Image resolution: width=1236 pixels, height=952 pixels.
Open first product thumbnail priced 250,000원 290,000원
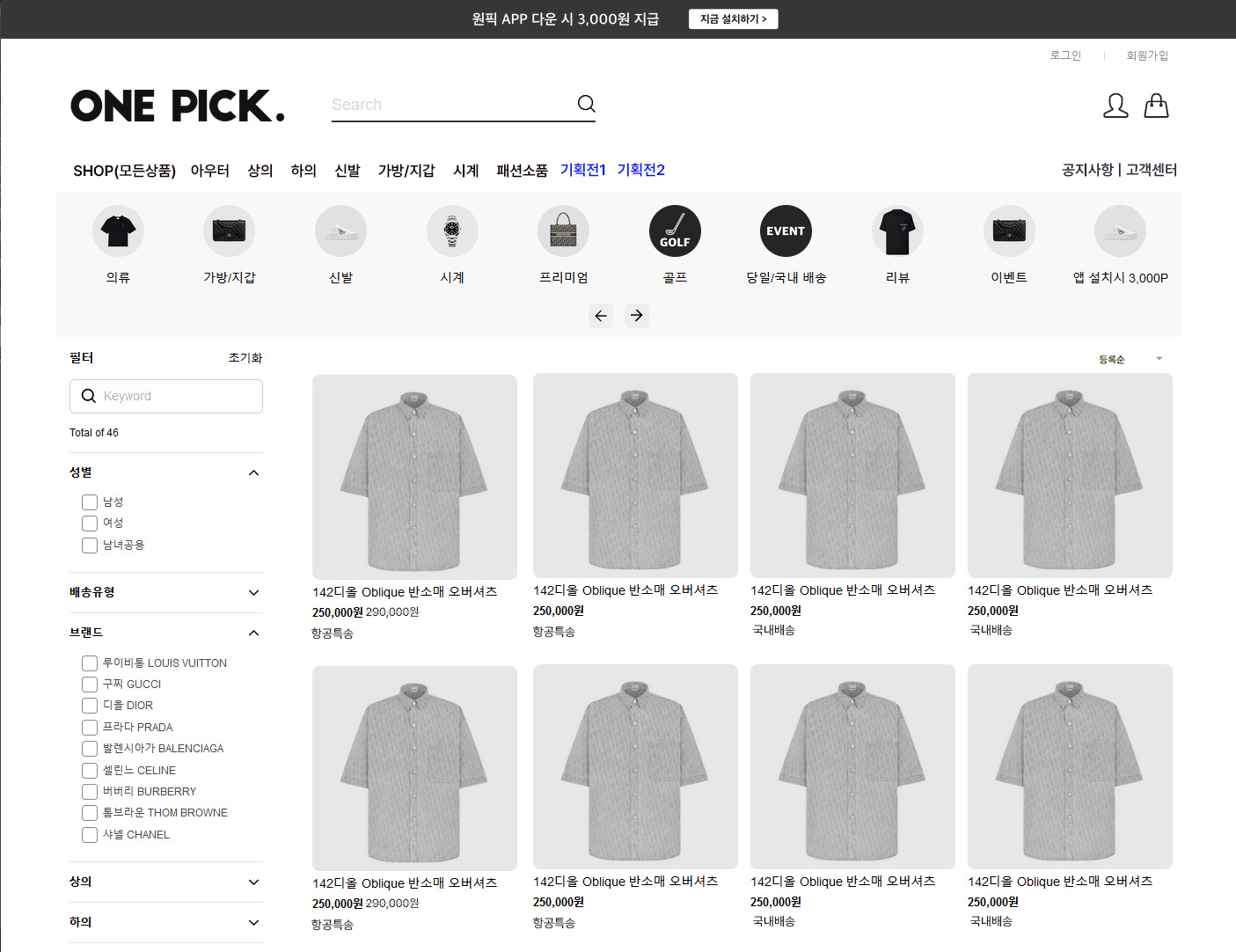point(414,477)
